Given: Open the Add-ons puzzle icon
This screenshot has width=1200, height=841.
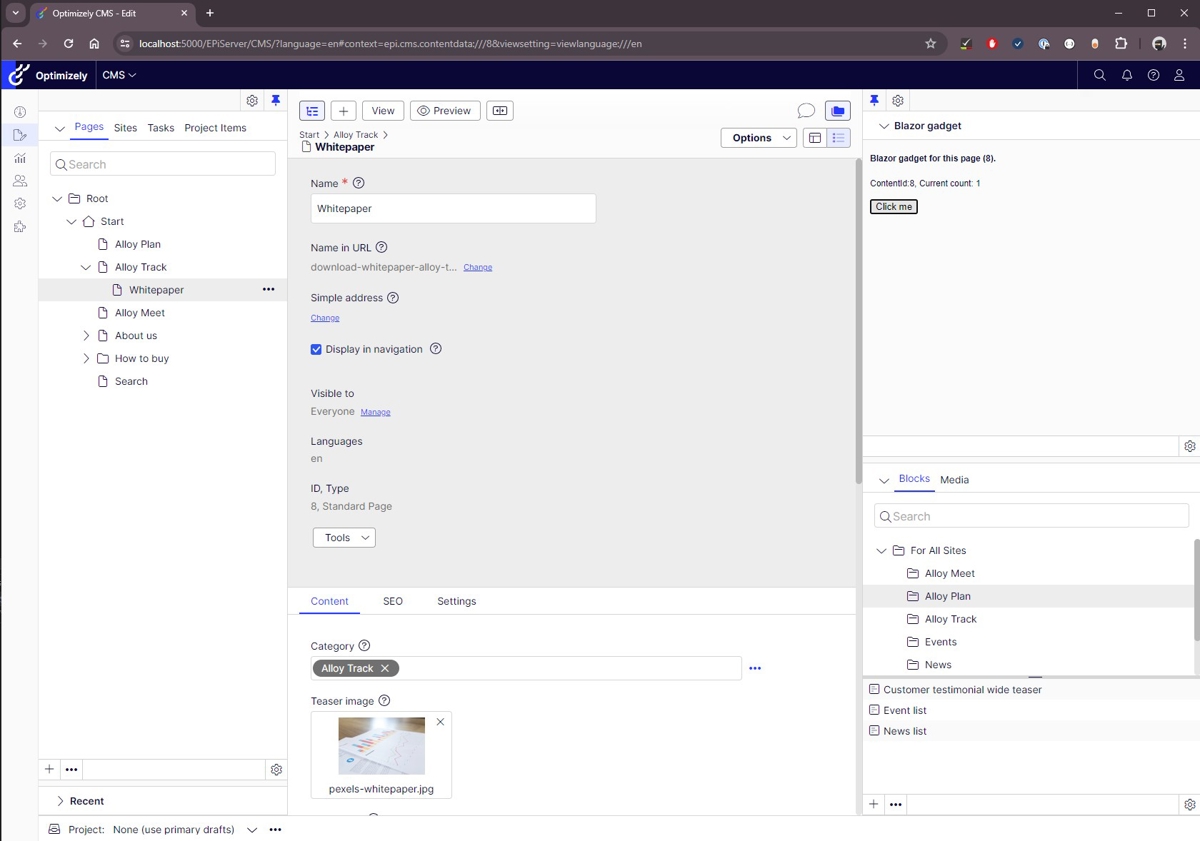Looking at the screenshot, I should [19, 226].
